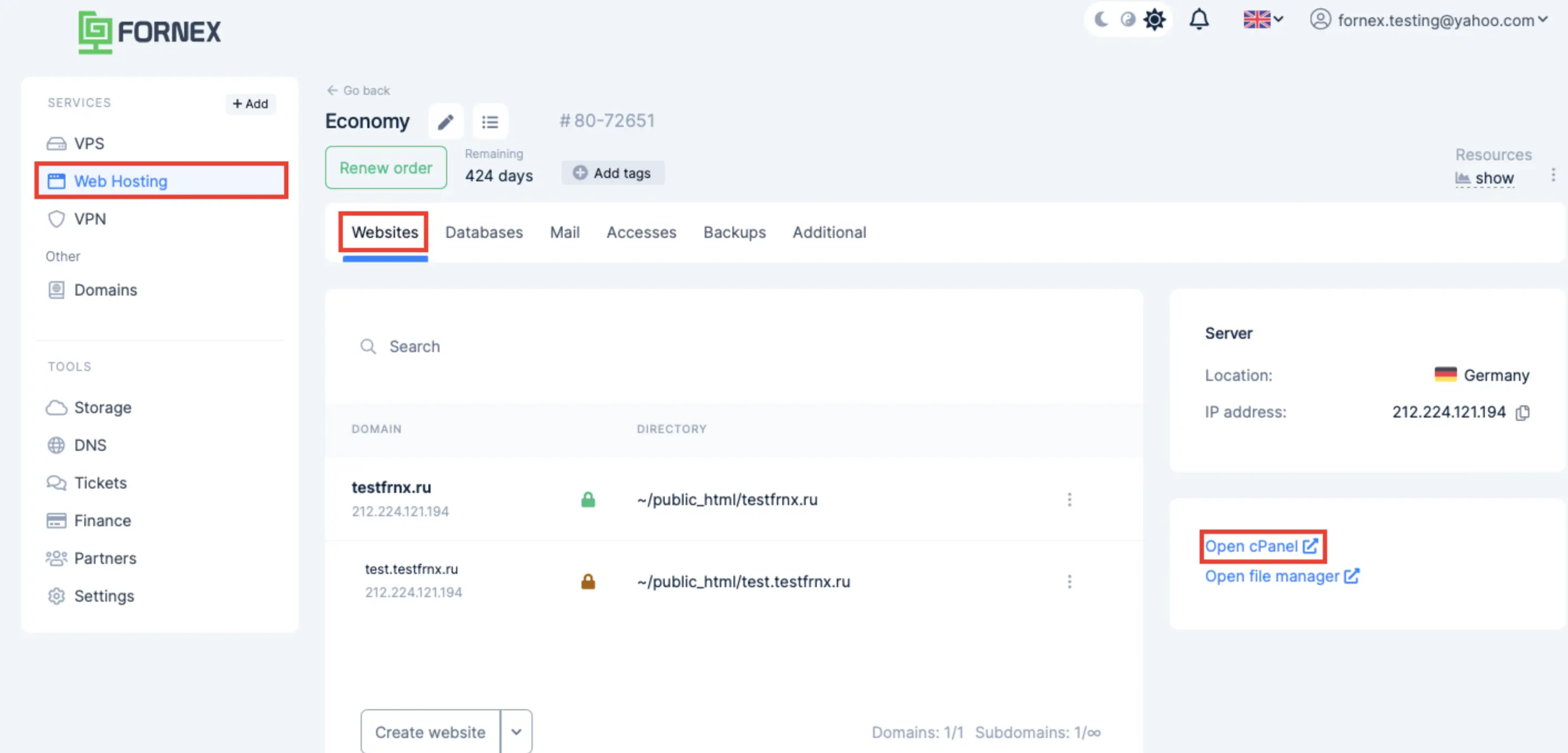
Task: Select the test.testfrnx.ru subdomain
Action: [x=412, y=569]
